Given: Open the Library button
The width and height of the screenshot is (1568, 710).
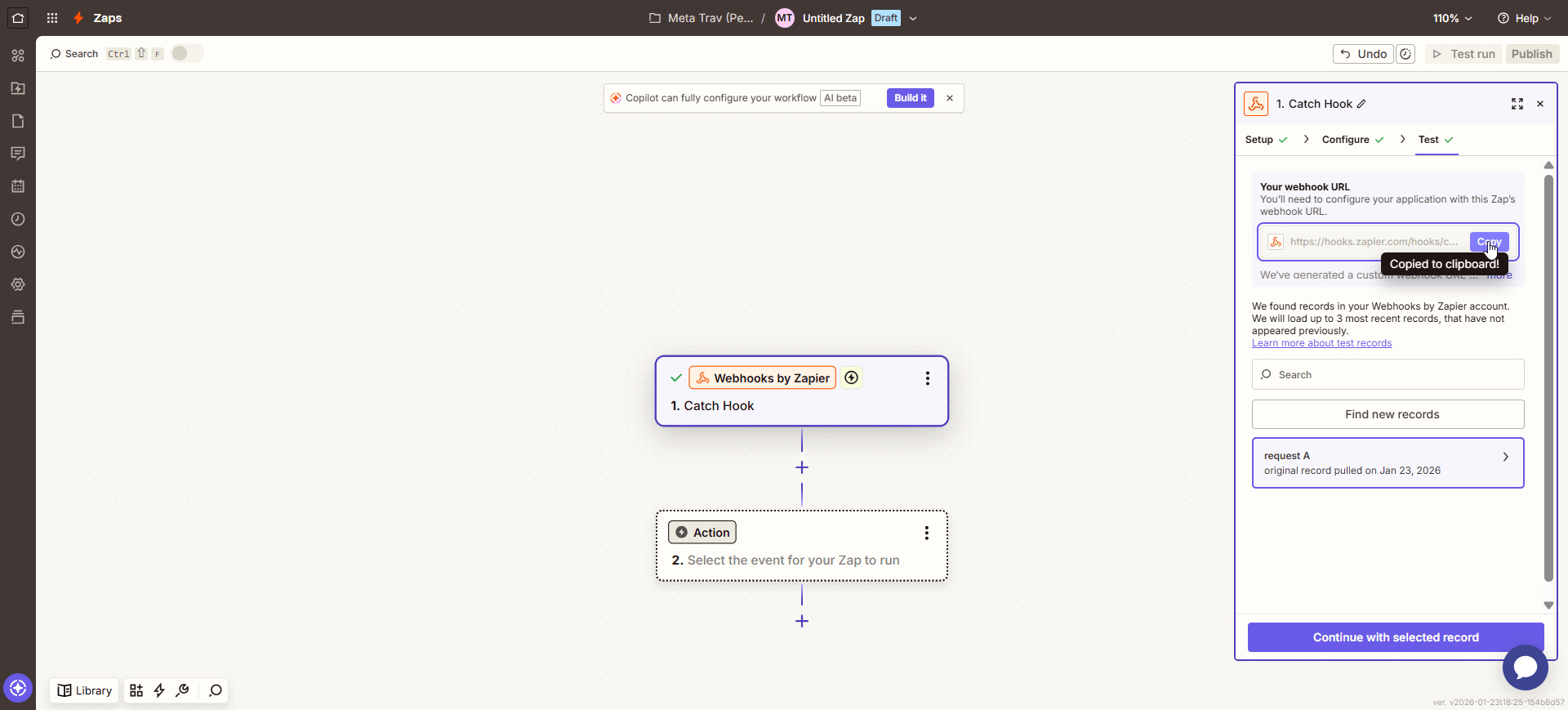Looking at the screenshot, I should point(85,690).
